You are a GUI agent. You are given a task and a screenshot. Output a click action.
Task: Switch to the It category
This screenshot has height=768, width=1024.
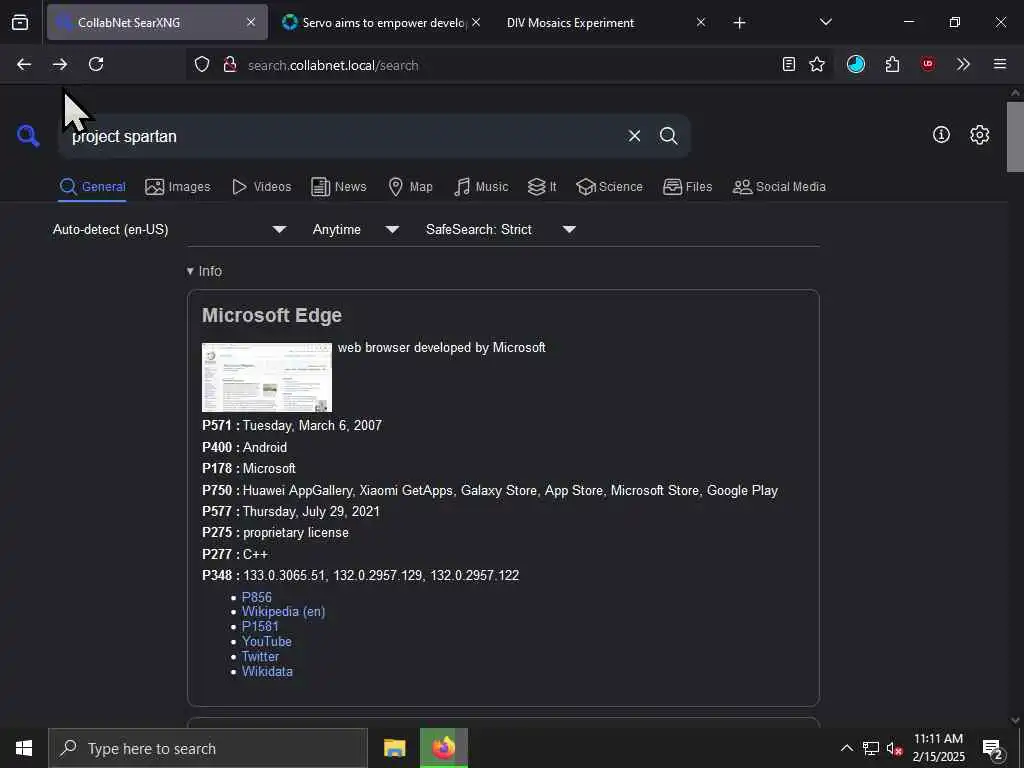[542, 187]
